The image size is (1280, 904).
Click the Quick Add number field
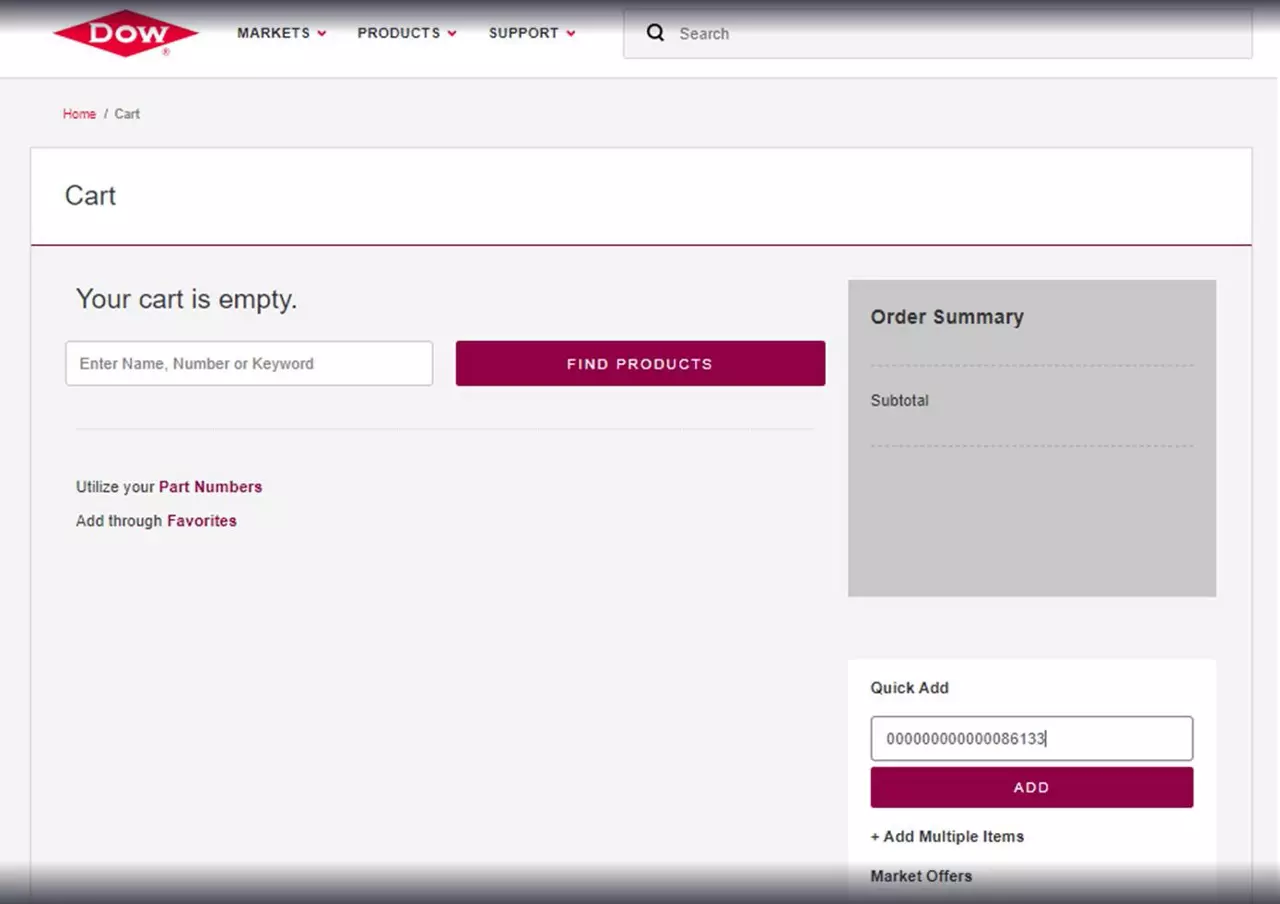(1031, 739)
